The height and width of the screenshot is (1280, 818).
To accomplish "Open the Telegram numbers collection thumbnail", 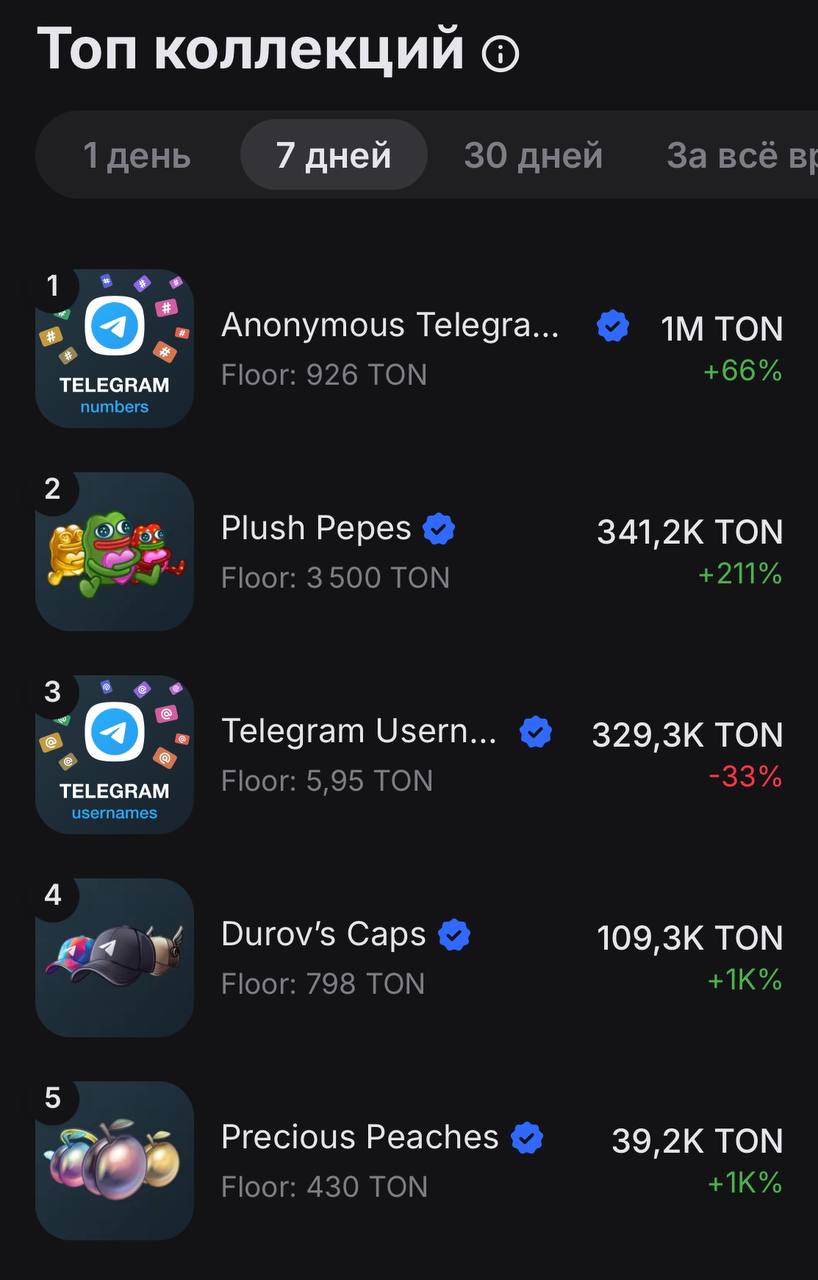I will point(115,349).
